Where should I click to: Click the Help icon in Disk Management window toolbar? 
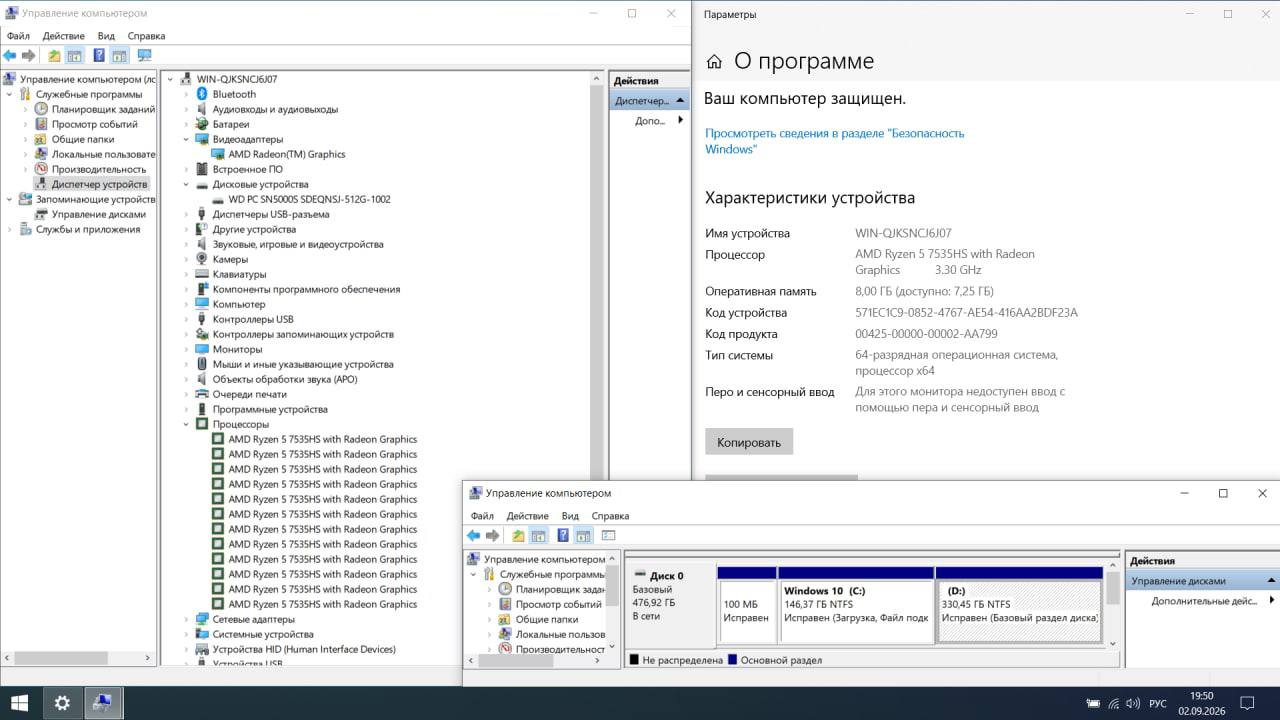click(563, 536)
